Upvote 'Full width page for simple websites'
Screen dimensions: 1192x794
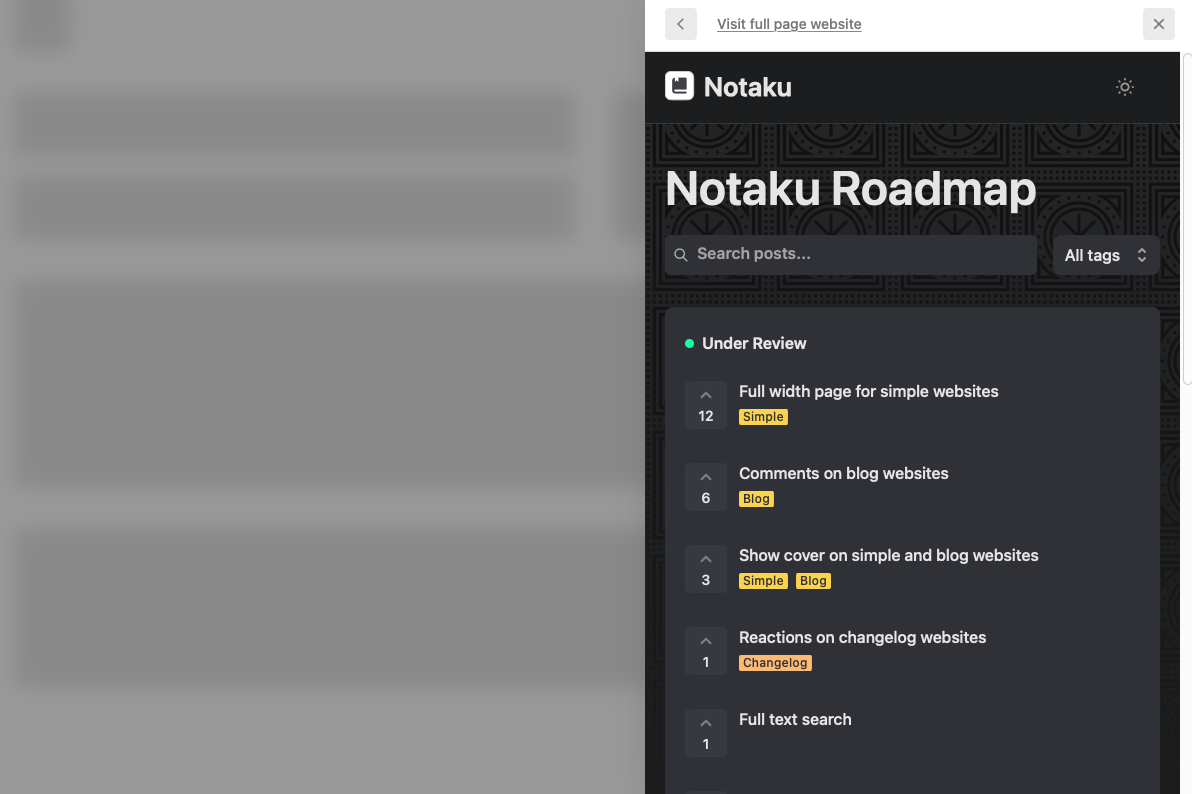click(705, 394)
